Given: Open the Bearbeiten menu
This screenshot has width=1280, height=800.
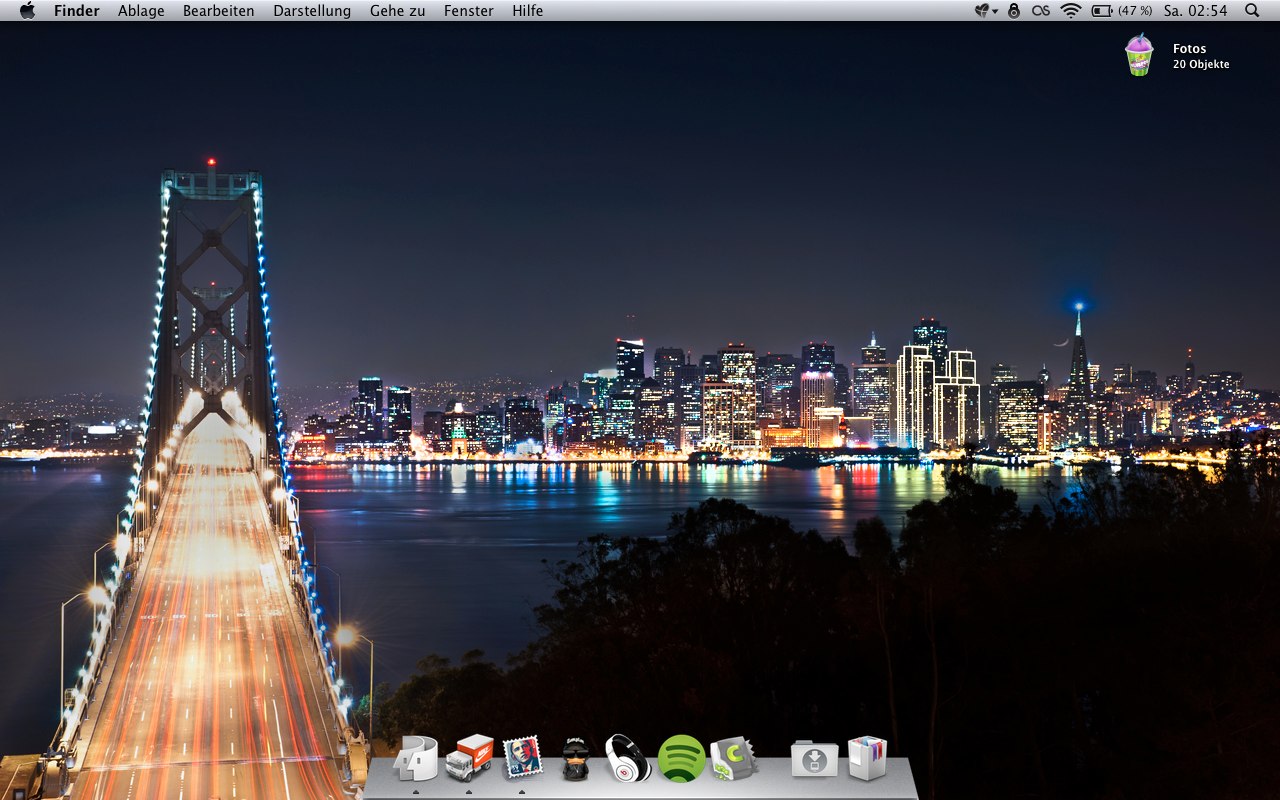Looking at the screenshot, I should [218, 11].
